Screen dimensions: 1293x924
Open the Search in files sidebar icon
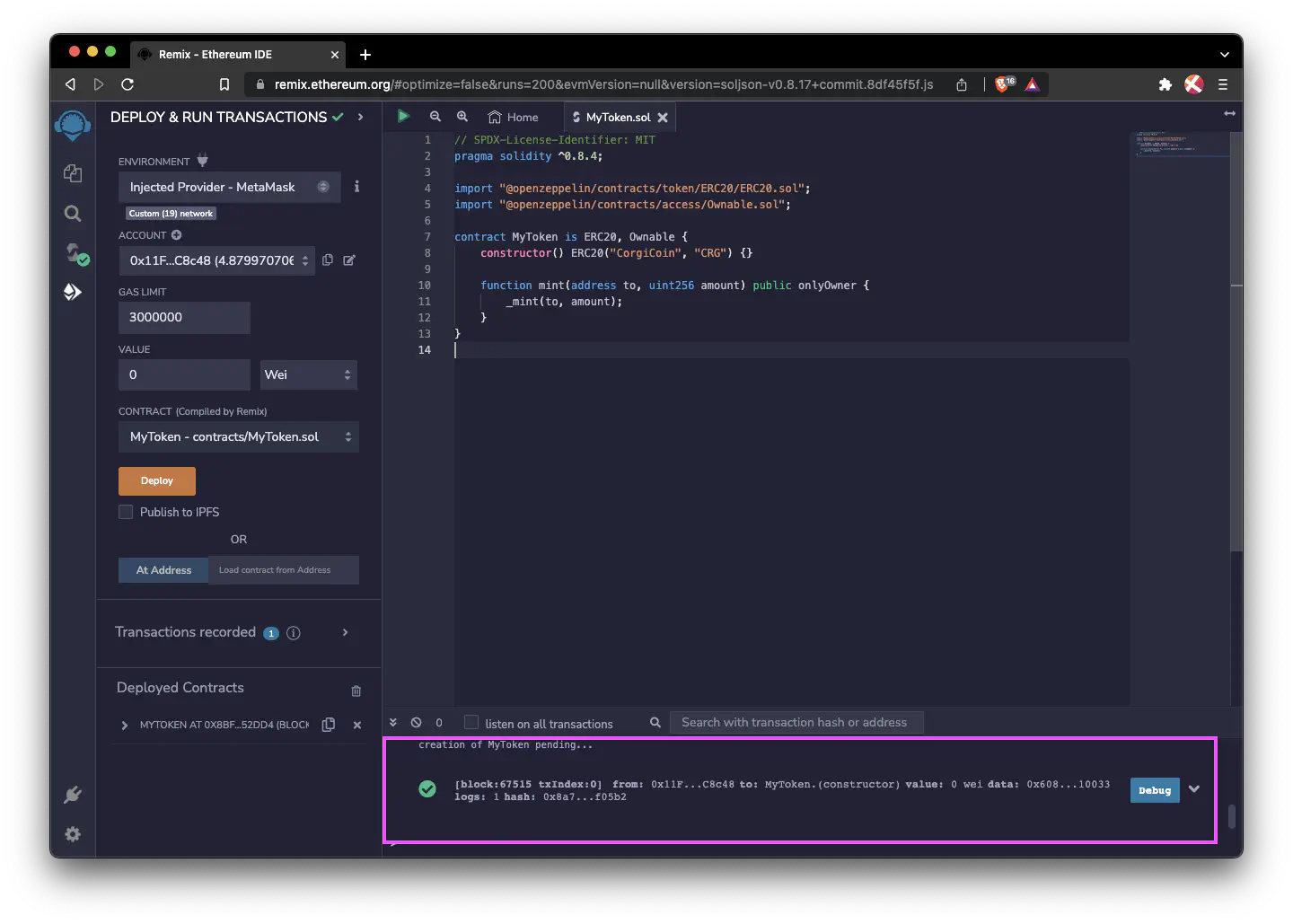point(73,213)
